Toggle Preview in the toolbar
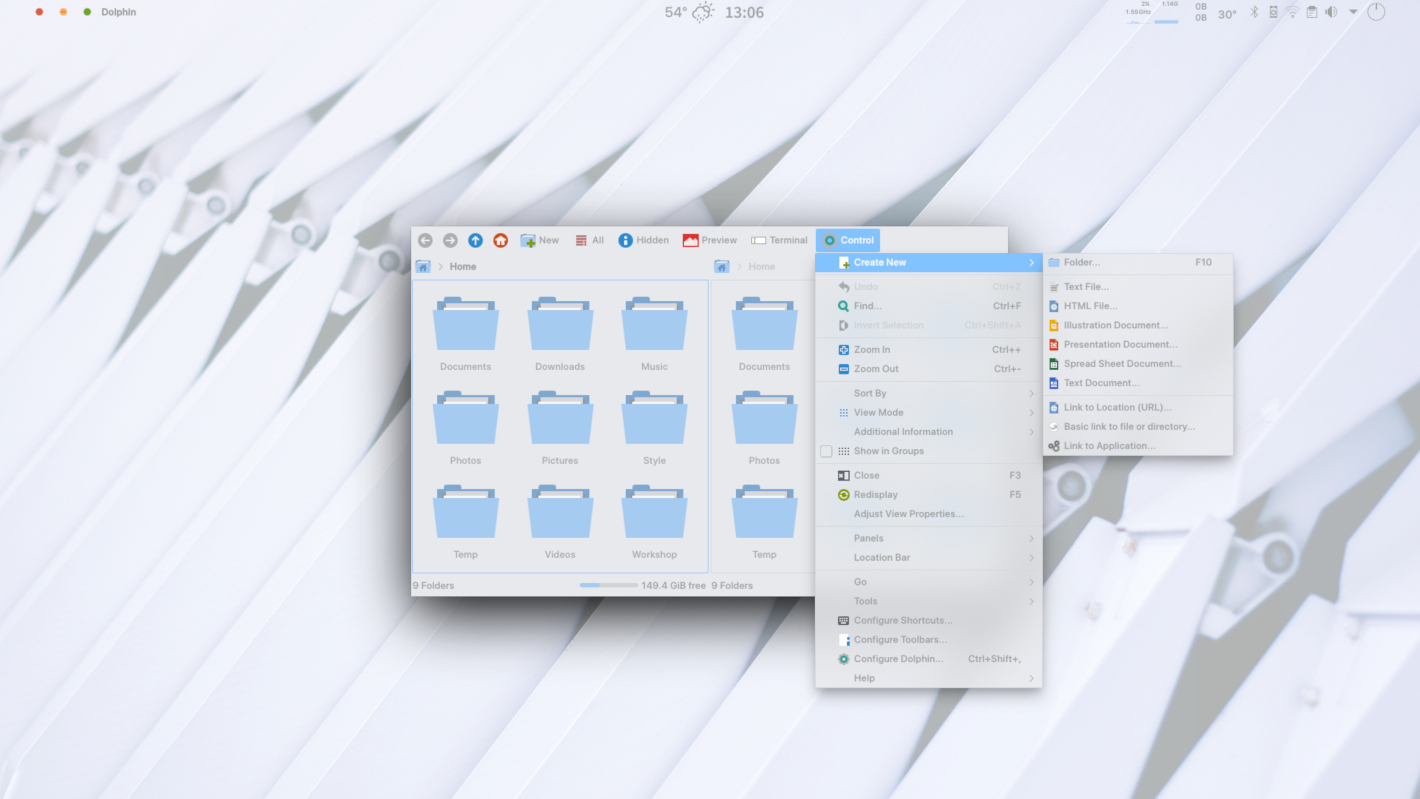The height and width of the screenshot is (799, 1420). click(x=710, y=240)
